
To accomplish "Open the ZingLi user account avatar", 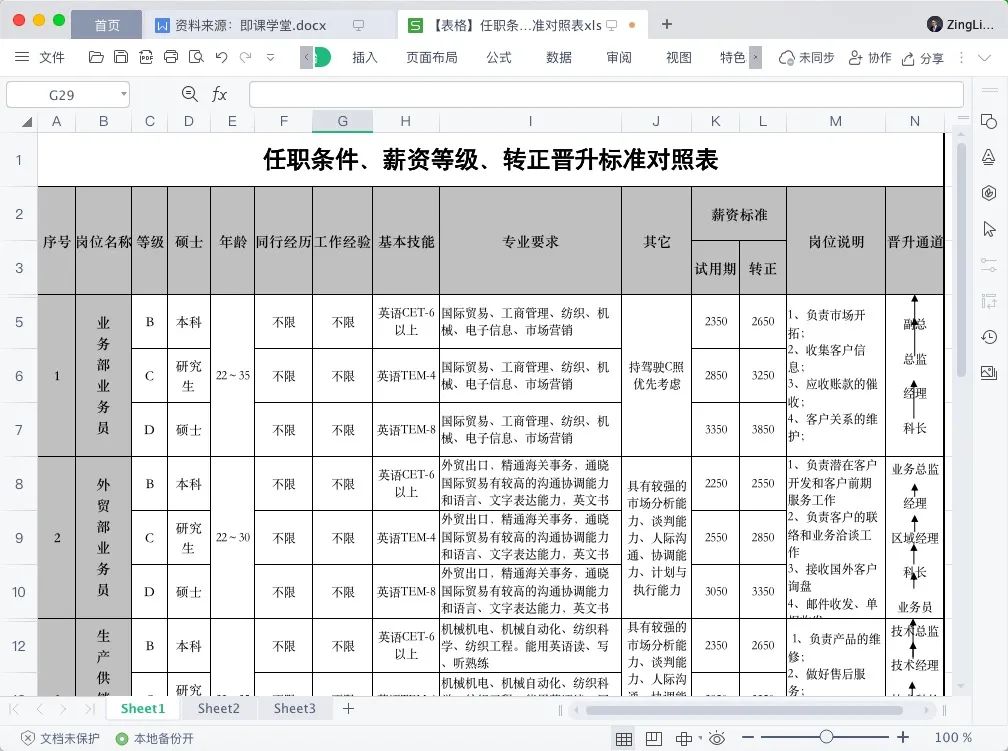I will [x=935, y=24].
